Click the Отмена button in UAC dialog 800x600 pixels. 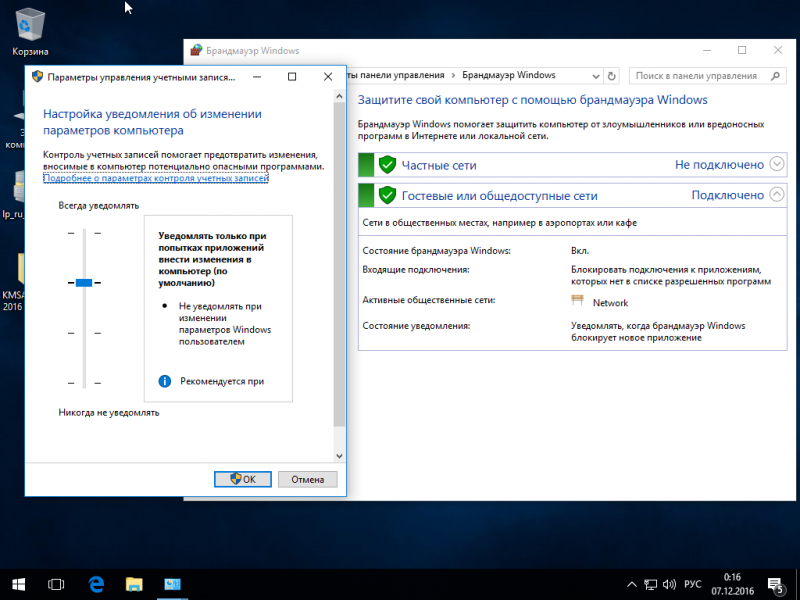(x=308, y=479)
